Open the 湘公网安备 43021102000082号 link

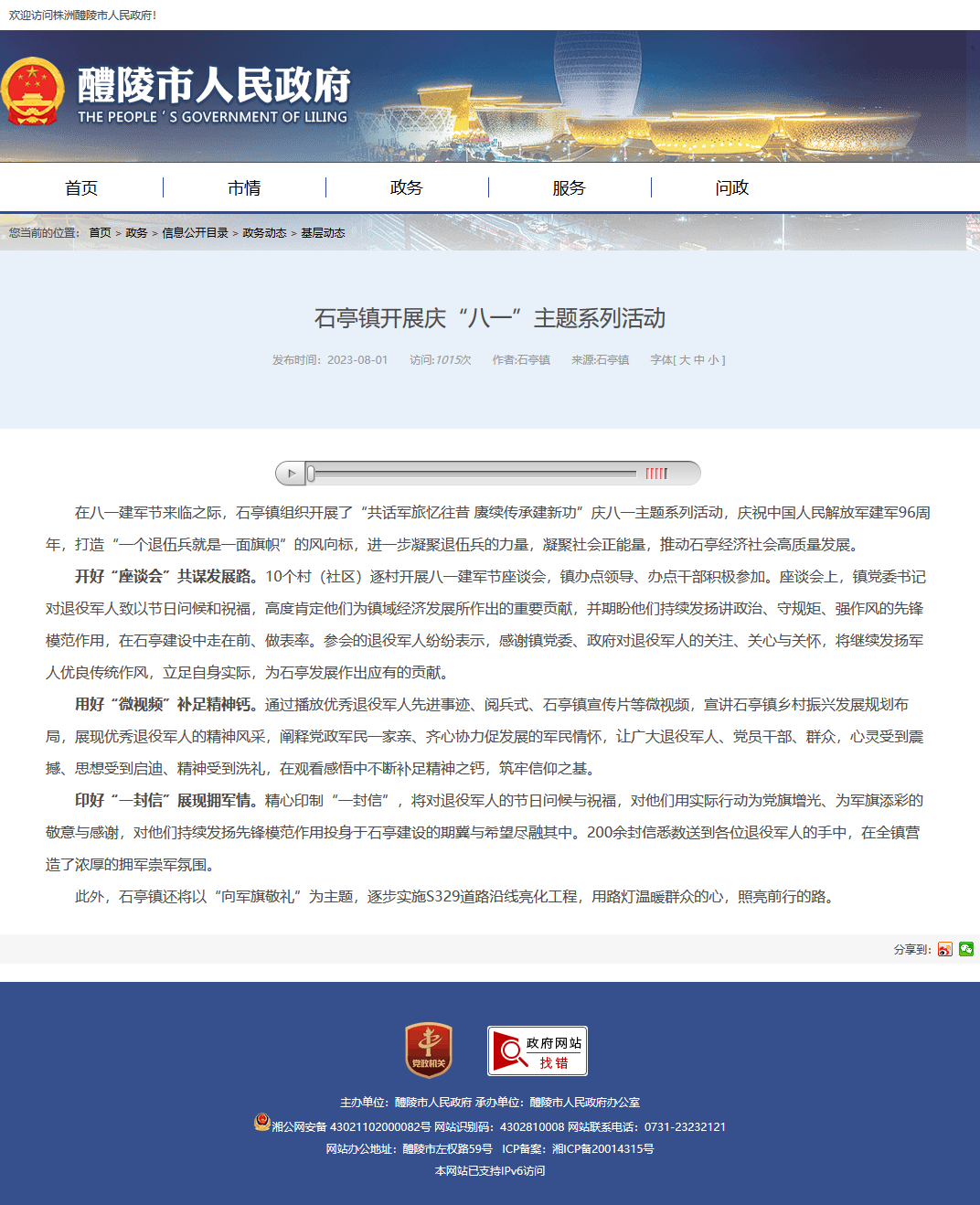coord(351,1127)
